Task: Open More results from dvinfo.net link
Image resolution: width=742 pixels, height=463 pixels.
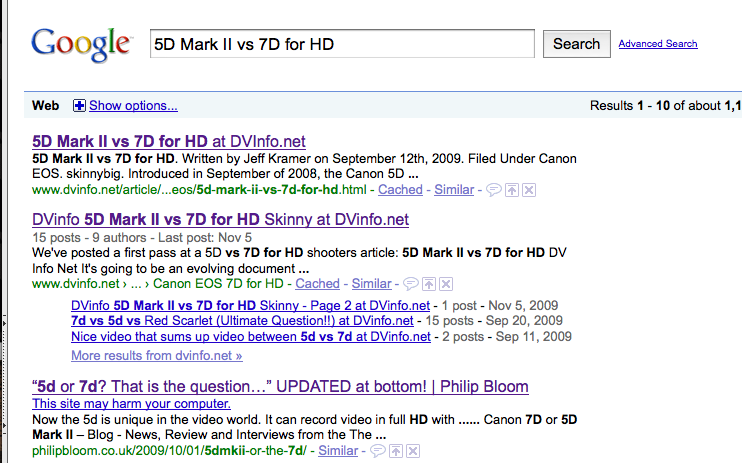Action: [x=157, y=356]
